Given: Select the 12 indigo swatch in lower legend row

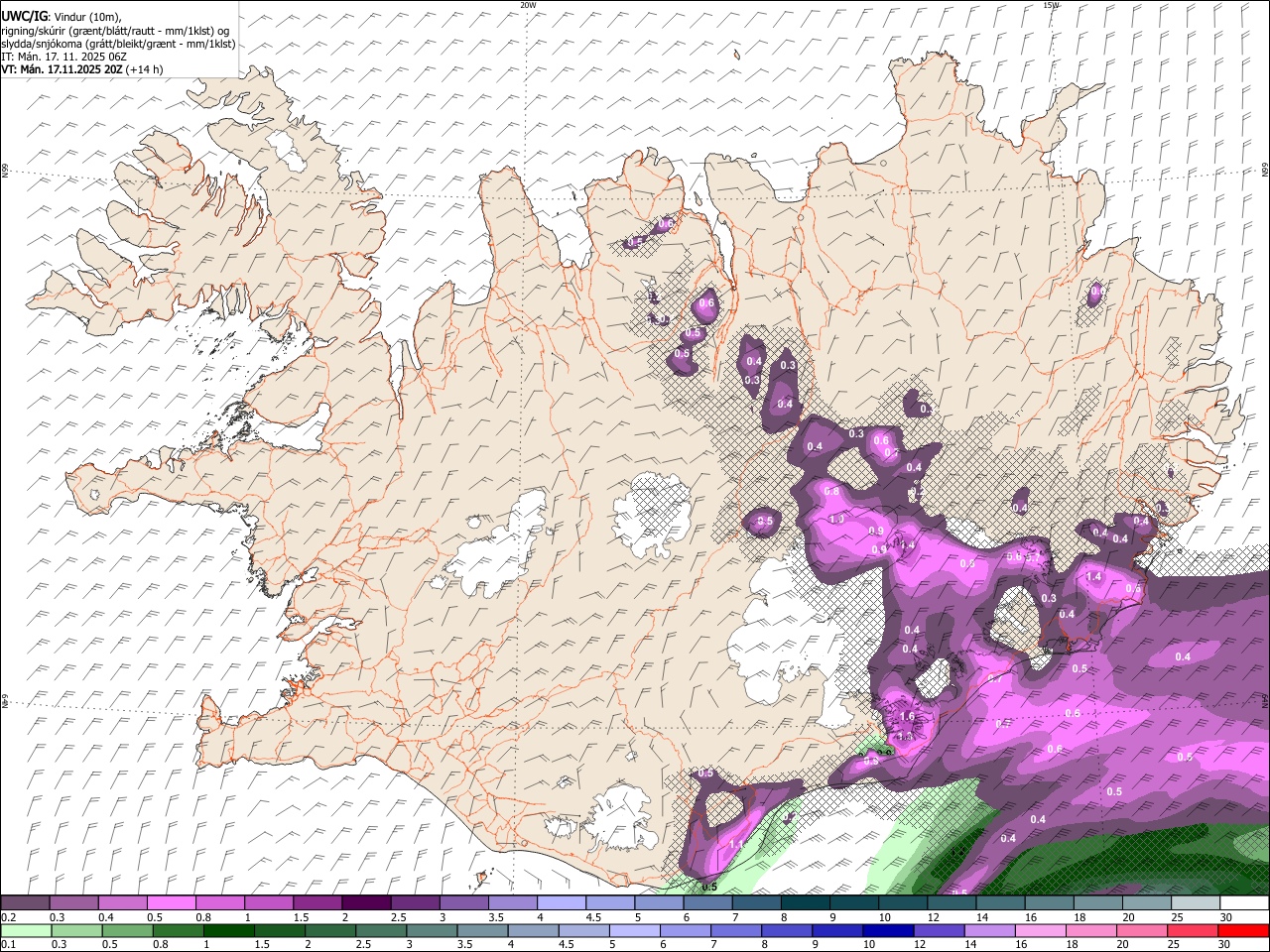Looking at the screenshot, I should [x=941, y=930].
